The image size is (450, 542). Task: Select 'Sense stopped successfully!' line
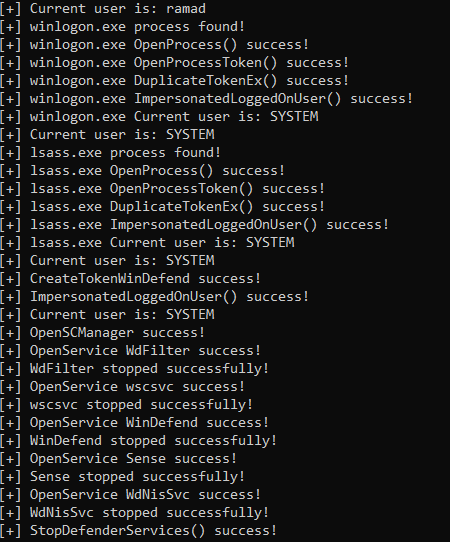(x=122, y=476)
